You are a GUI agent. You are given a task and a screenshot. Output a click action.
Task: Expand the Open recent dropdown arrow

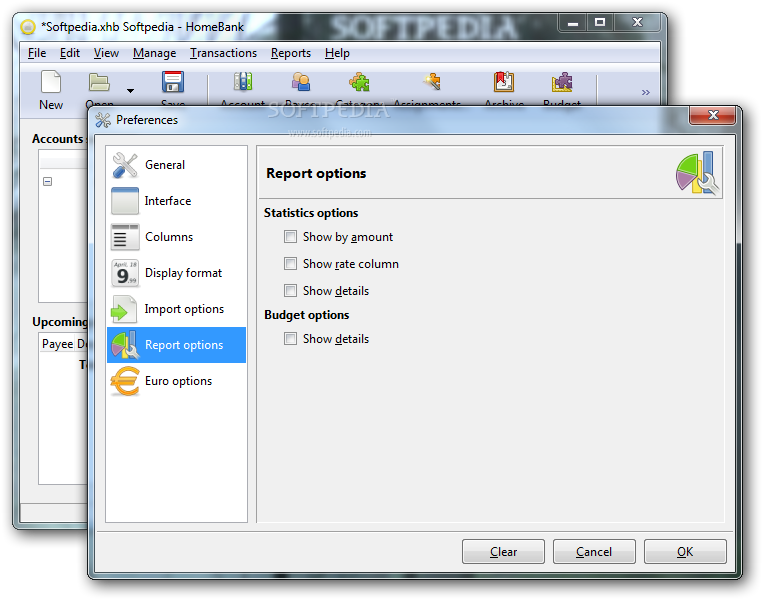[130, 91]
